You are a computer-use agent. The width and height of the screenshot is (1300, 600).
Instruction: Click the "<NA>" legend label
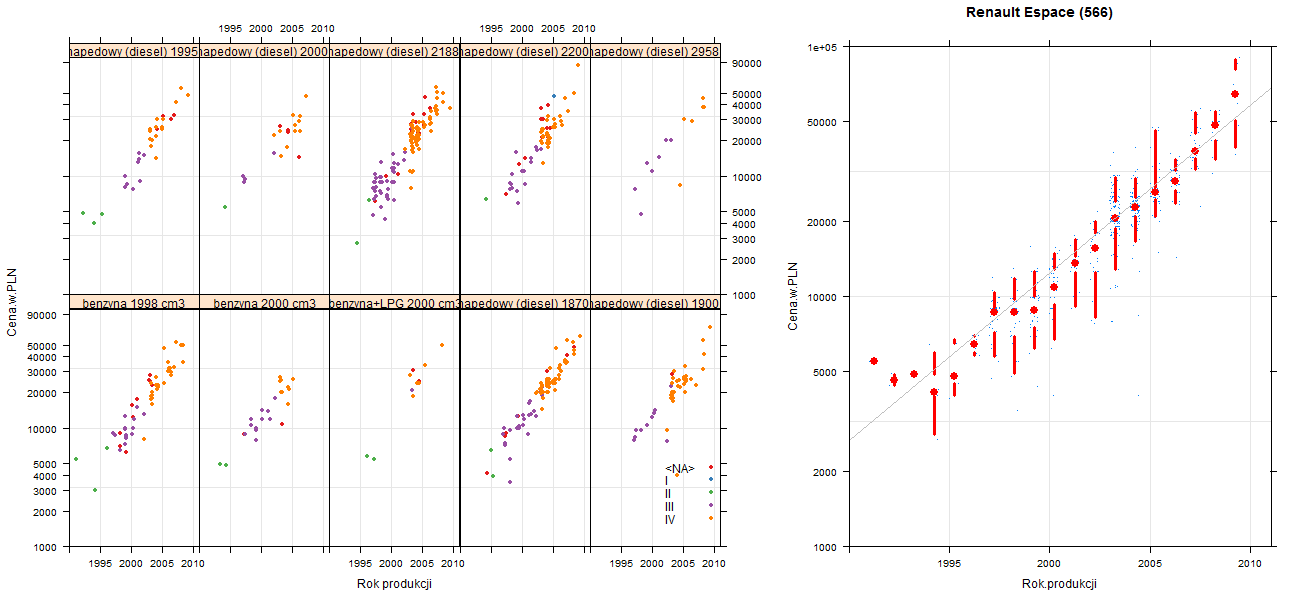click(x=680, y=468)
